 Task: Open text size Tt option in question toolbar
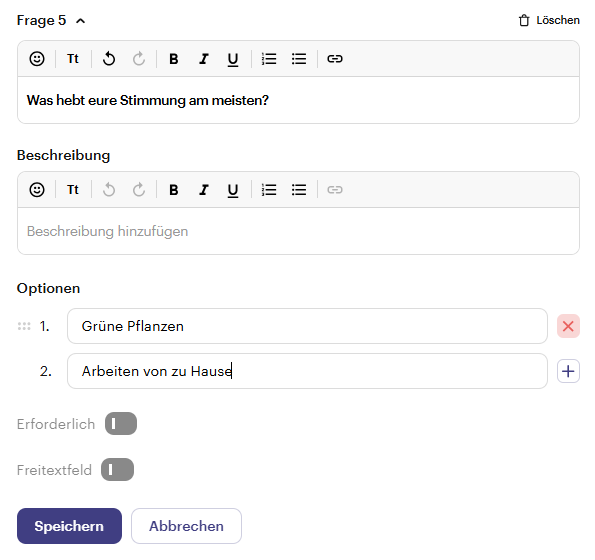[x=73, y=59]
